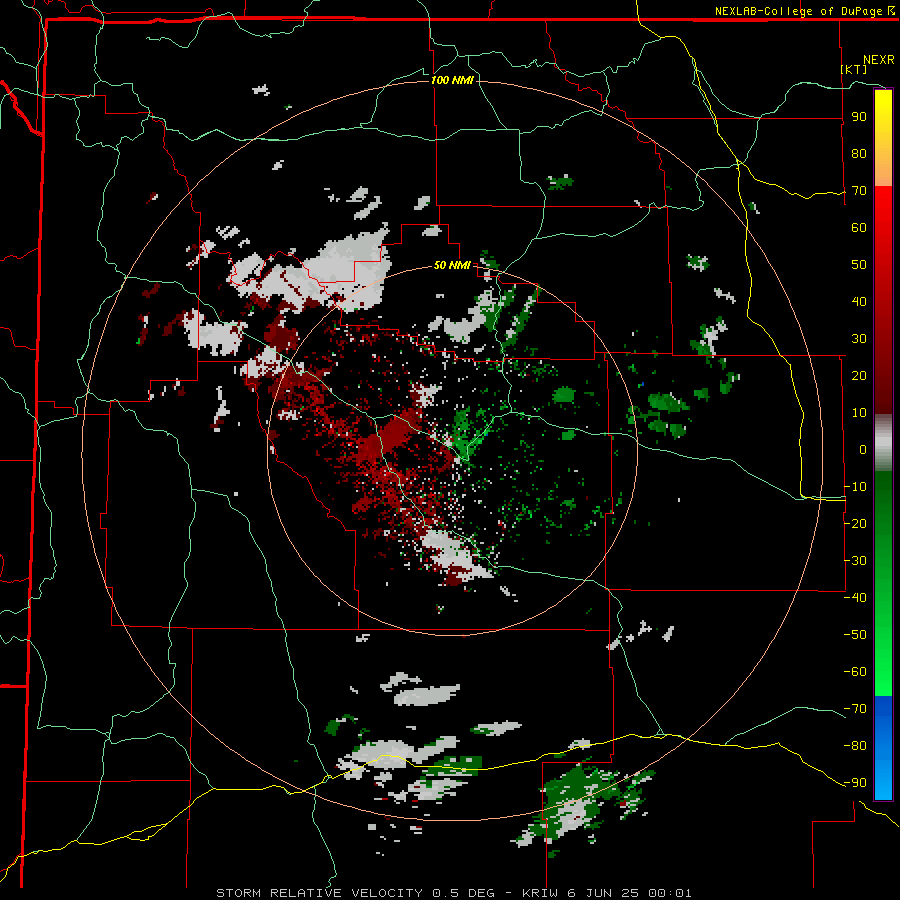Click the 80 value on velocity scale
Image resolution: width=900 pixels, height=900 pixels.
pyautogui.click(x=859, y=153)
